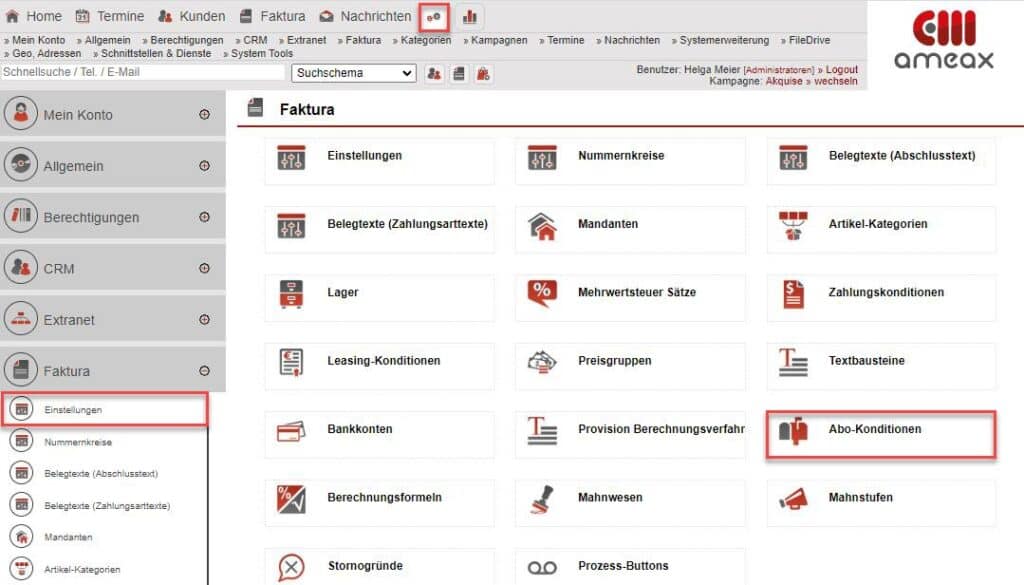
Task: Click the Prozess-Buttons voicemail icon
Action: pos(541,565)
